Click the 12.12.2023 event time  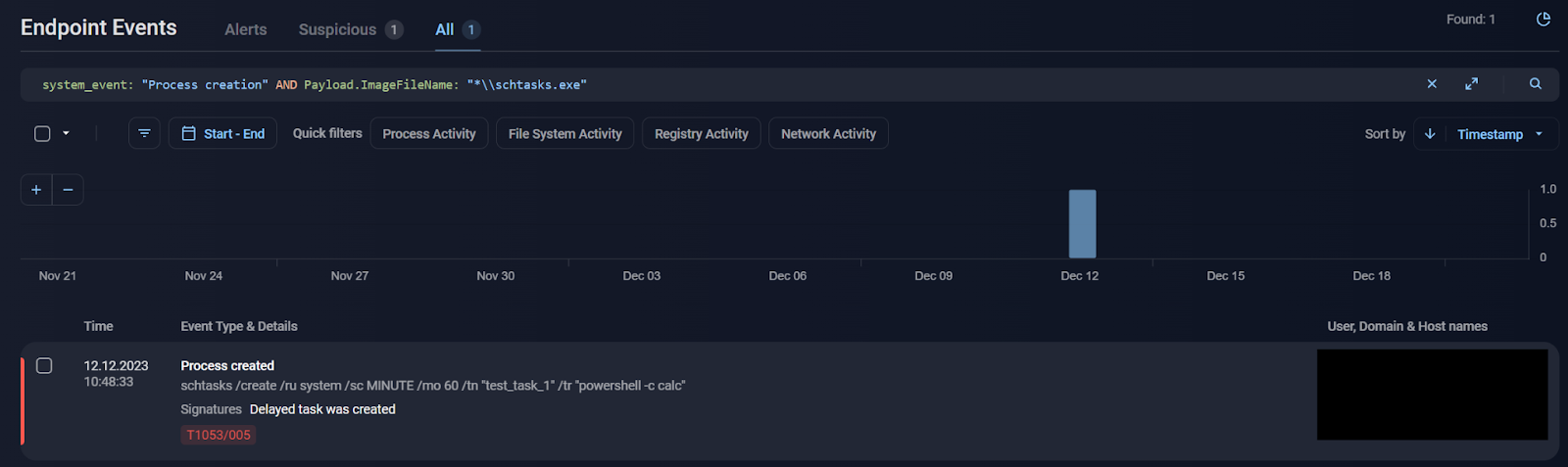(x=116, y=365)
